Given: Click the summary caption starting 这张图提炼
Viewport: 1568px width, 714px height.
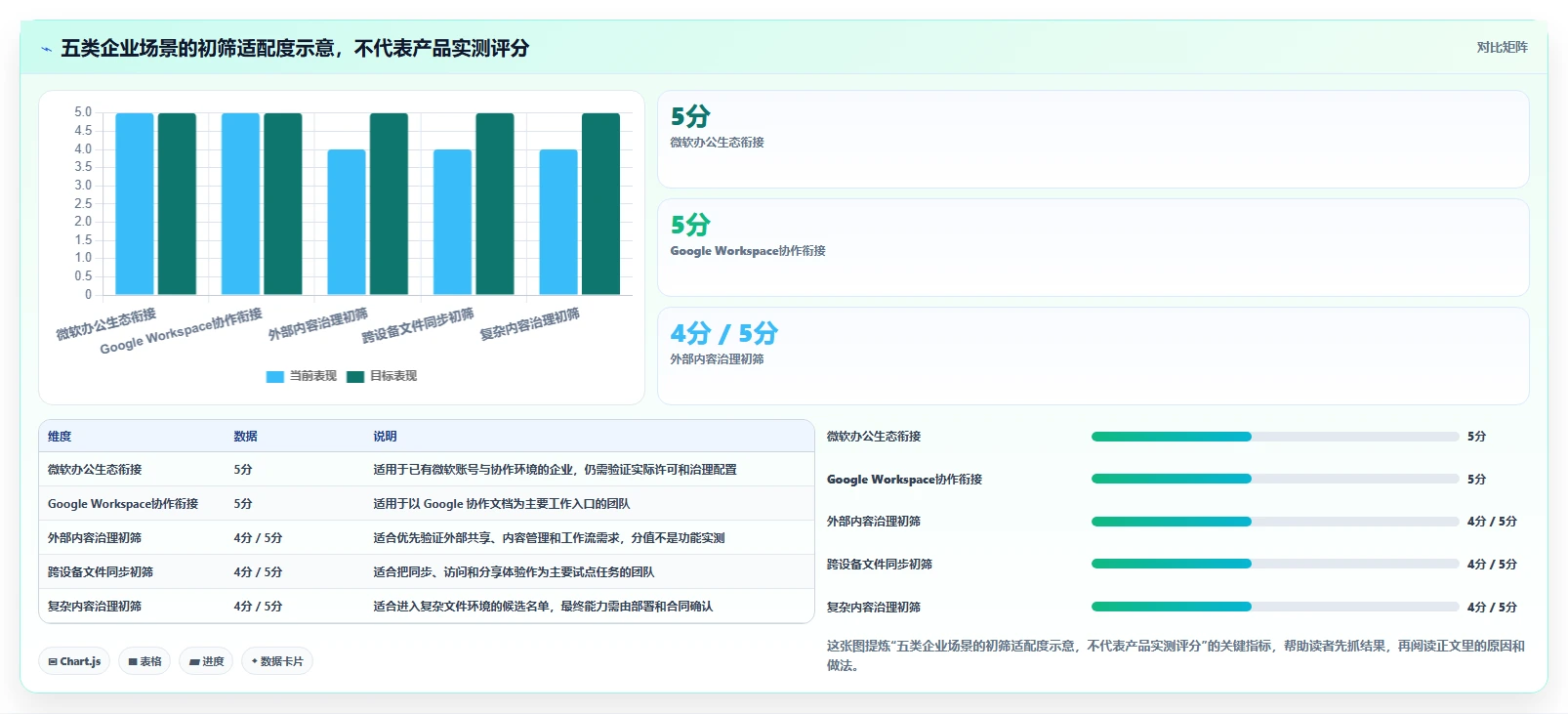Looking at the screenshot, I should pos(1176,655).
